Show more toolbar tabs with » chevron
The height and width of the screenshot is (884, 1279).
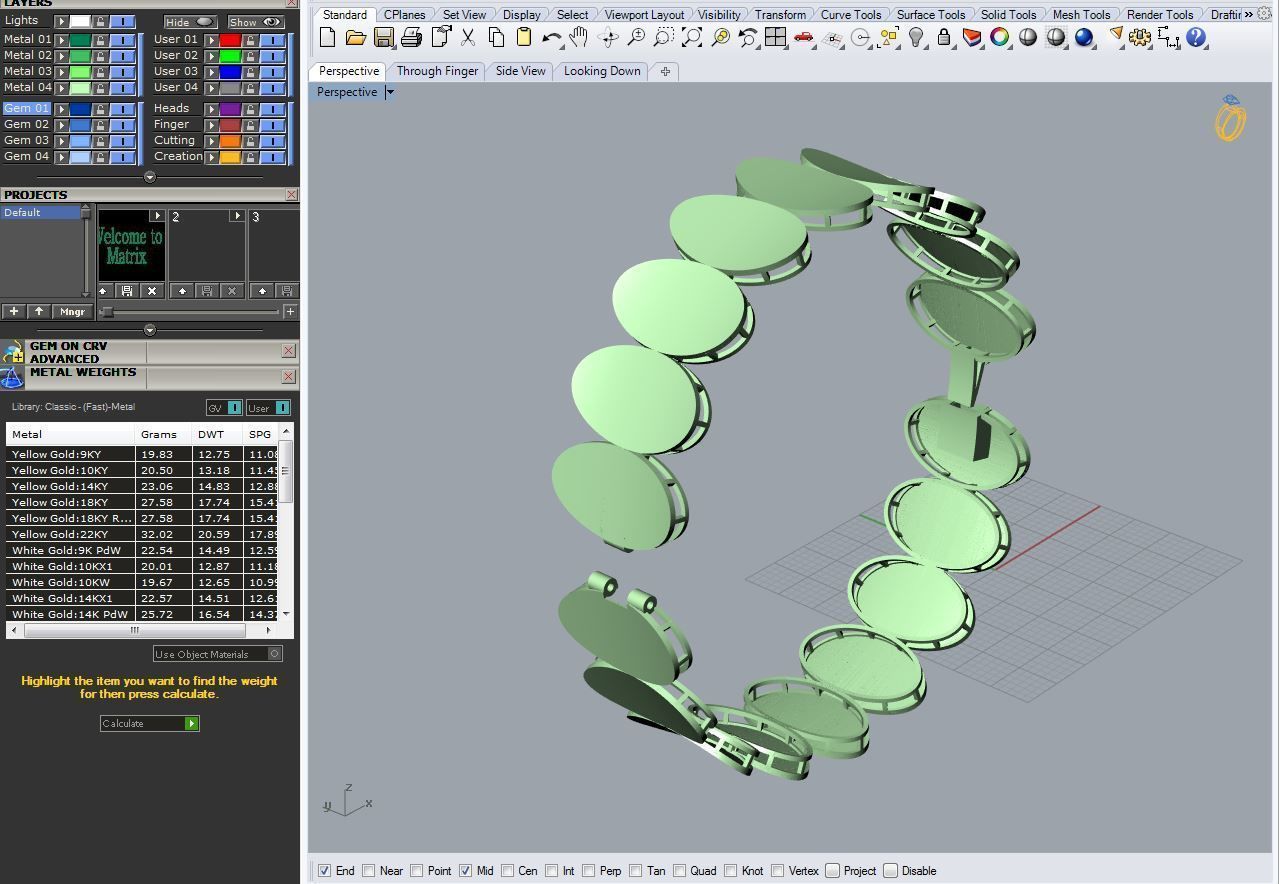pyautogui.click(x=1249, y=14)
